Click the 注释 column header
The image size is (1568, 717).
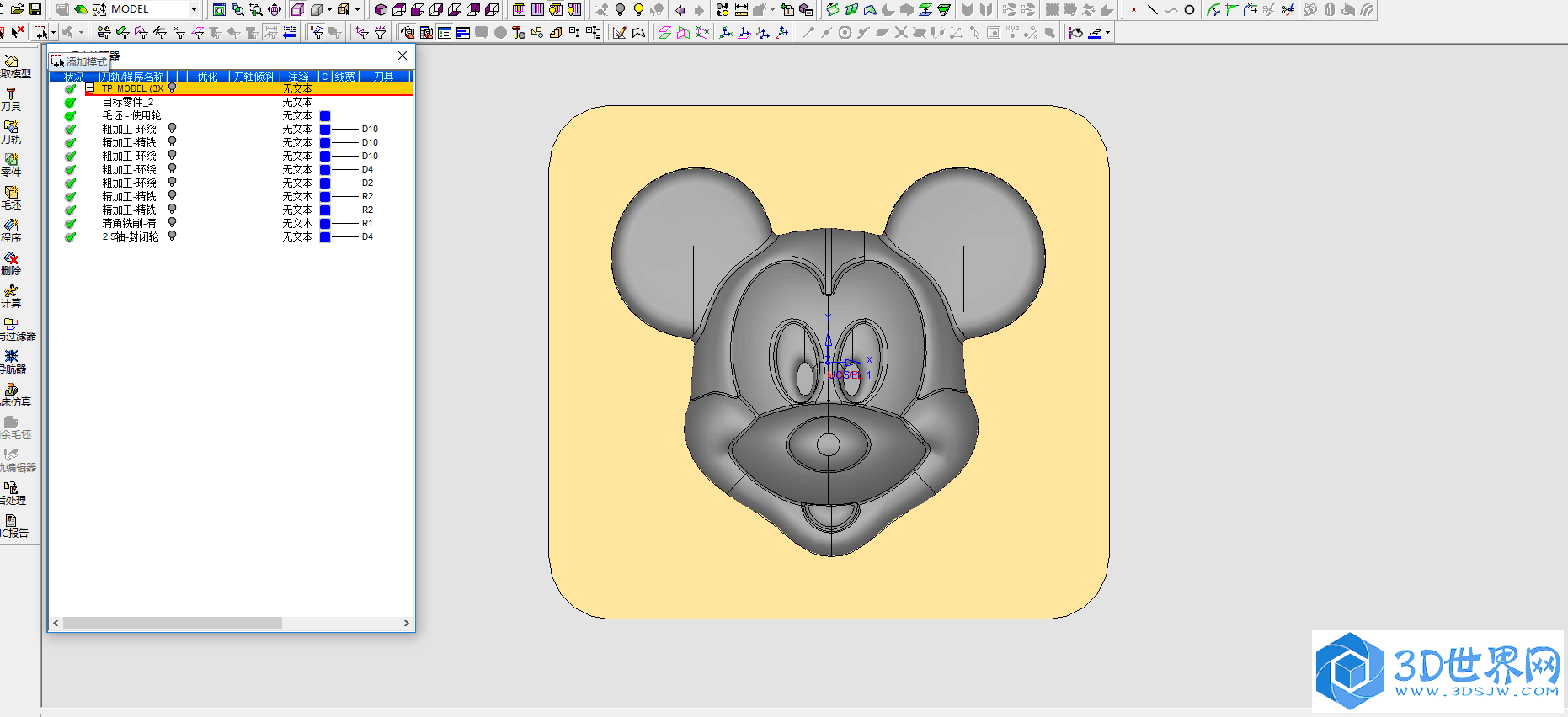[x=299, y=77]
